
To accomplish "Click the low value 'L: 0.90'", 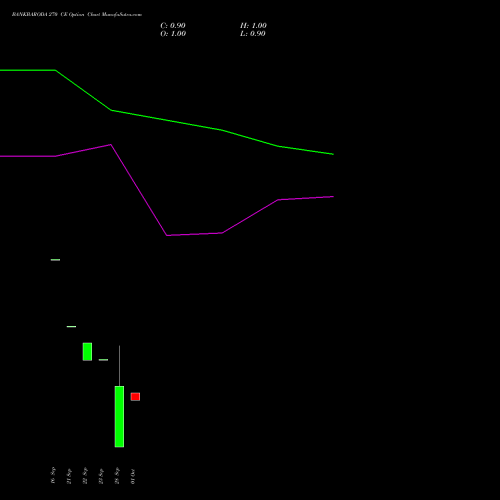I will 253,34.
